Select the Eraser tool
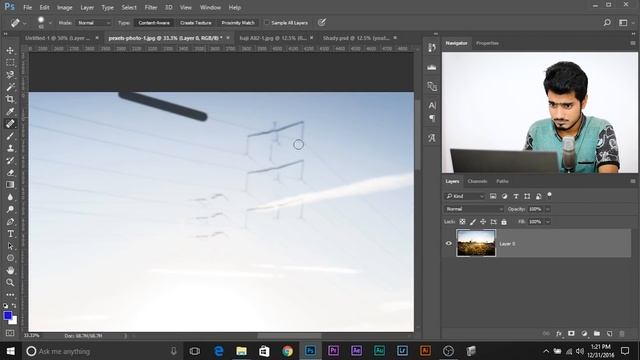Screen dimensions: 640x360 [10, 173]
